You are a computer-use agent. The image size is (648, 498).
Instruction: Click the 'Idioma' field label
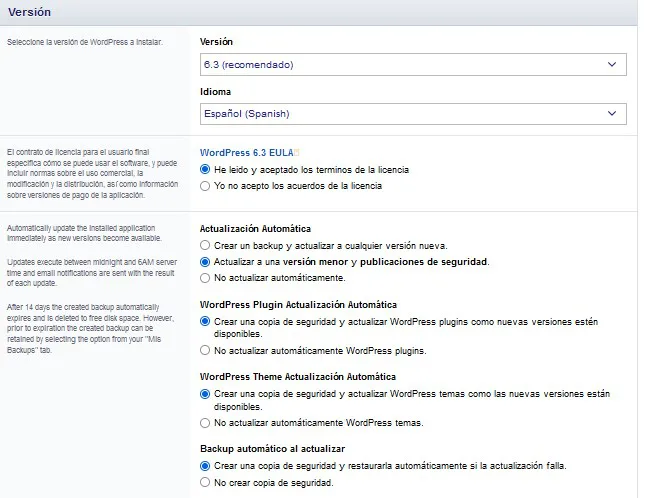pyautogui.click(x=216, y=92)
